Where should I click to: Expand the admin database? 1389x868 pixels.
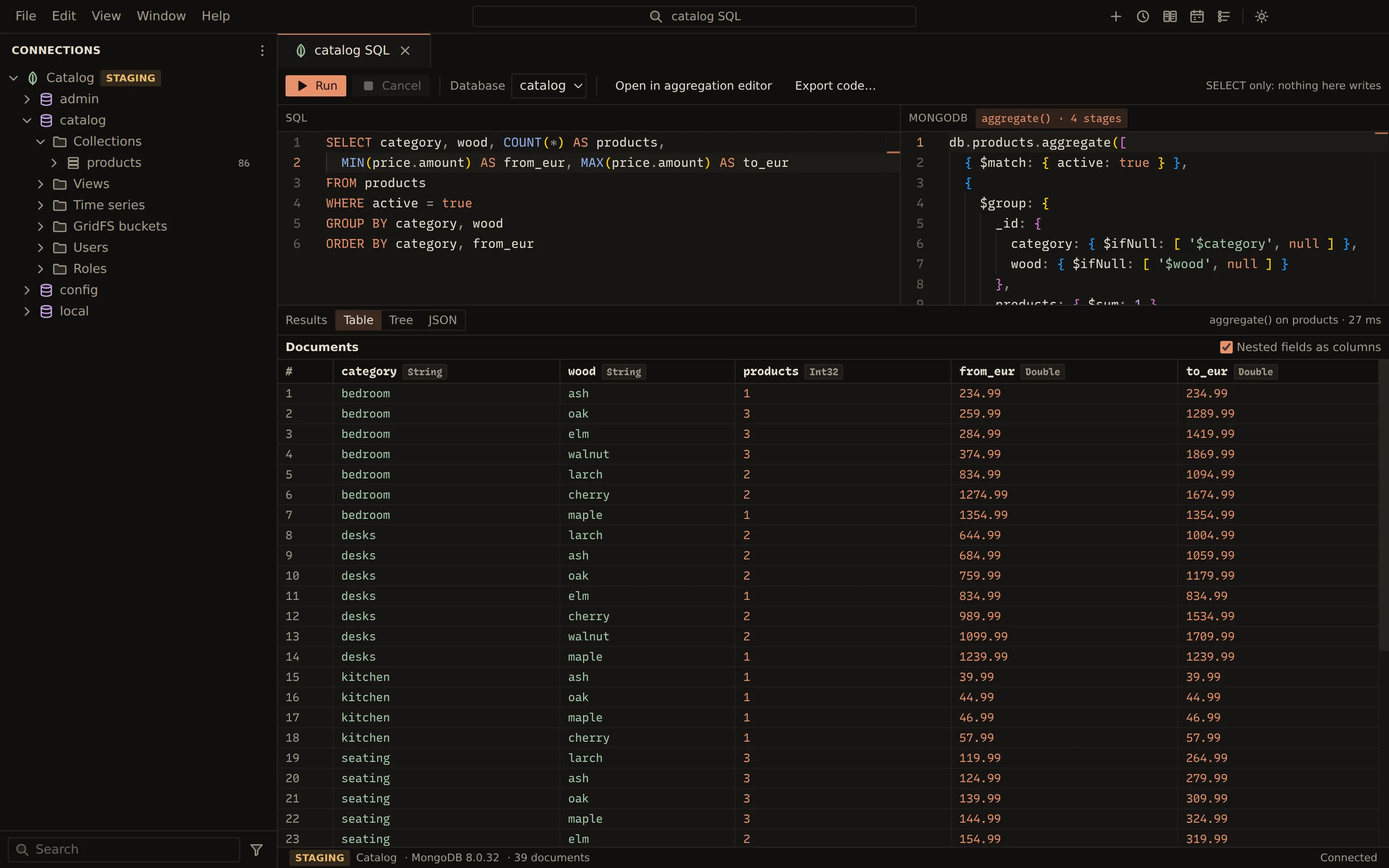pos(27,99)
